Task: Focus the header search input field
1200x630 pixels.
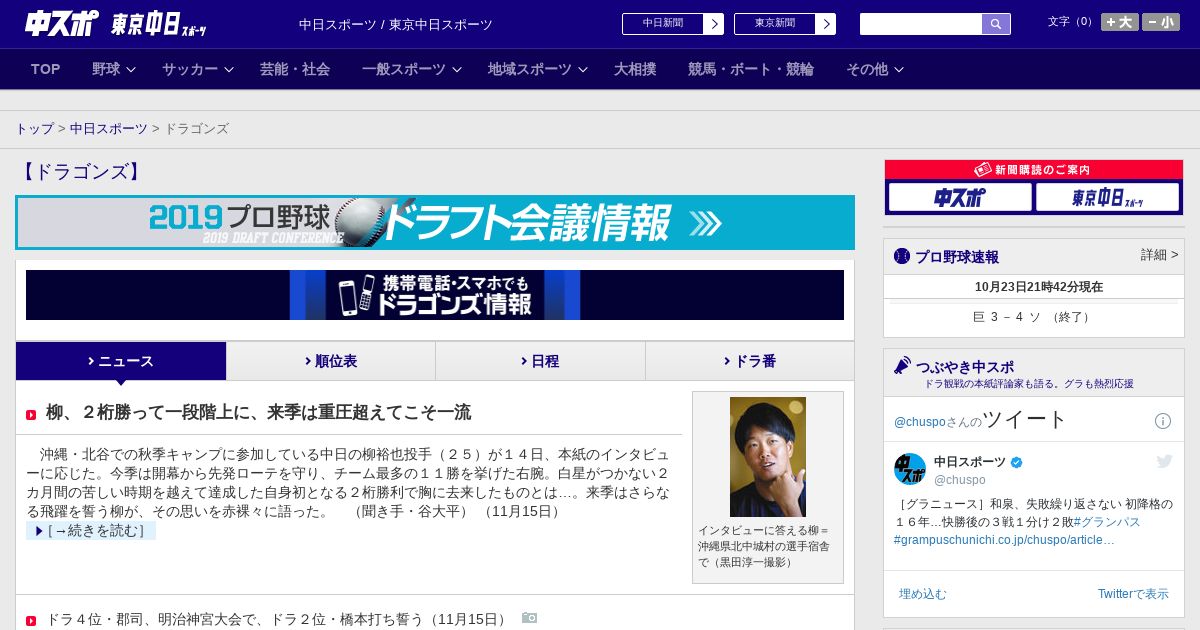Action: (x=921, y=24)
